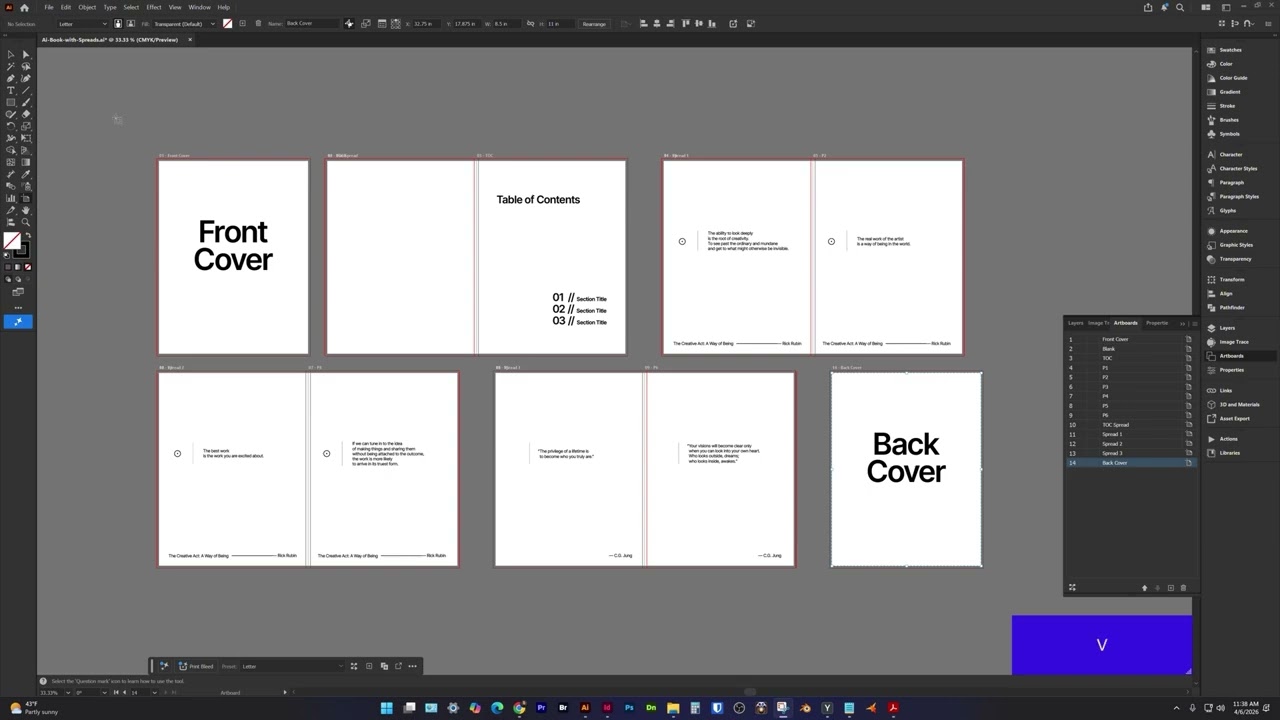
Task: Expand hidden panel tabs double chevron
Action: 1182,323
